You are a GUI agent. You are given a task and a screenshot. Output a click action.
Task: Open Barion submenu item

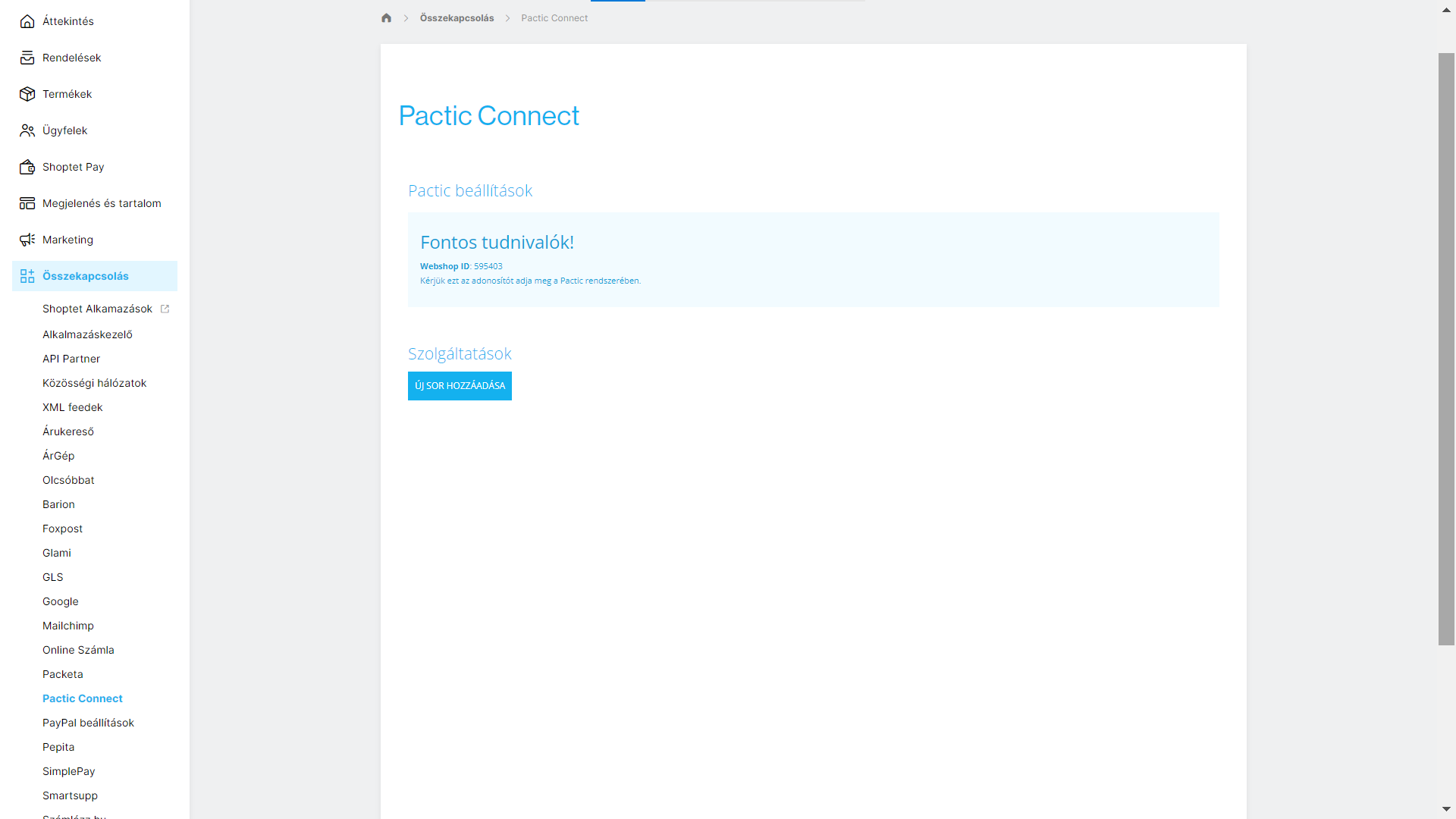pos(58,504)
